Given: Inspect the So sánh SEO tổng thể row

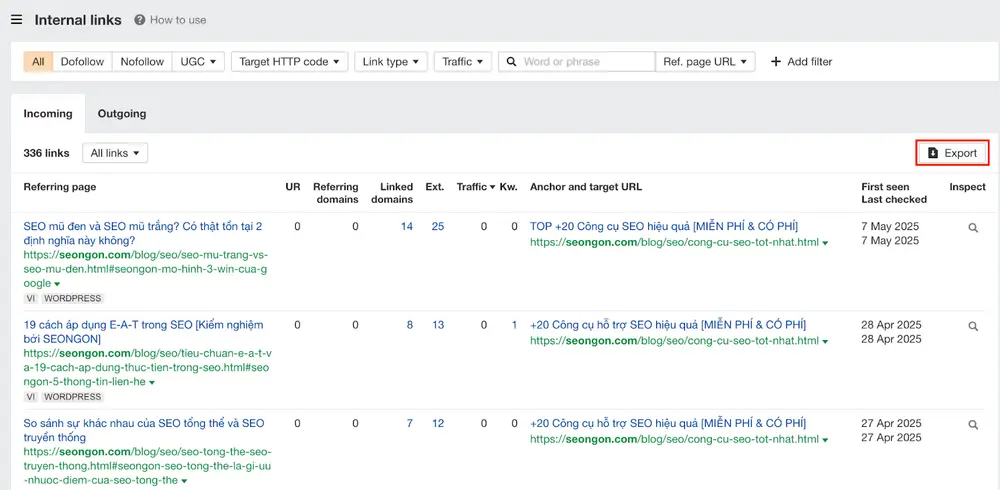Looking at the screenshot, I should (973, 424).
